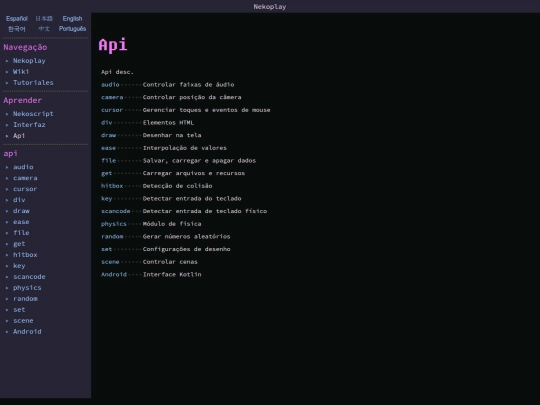540x405 pixels.
Task: Open draw in the api sidebar
Action: click(21, 211)
